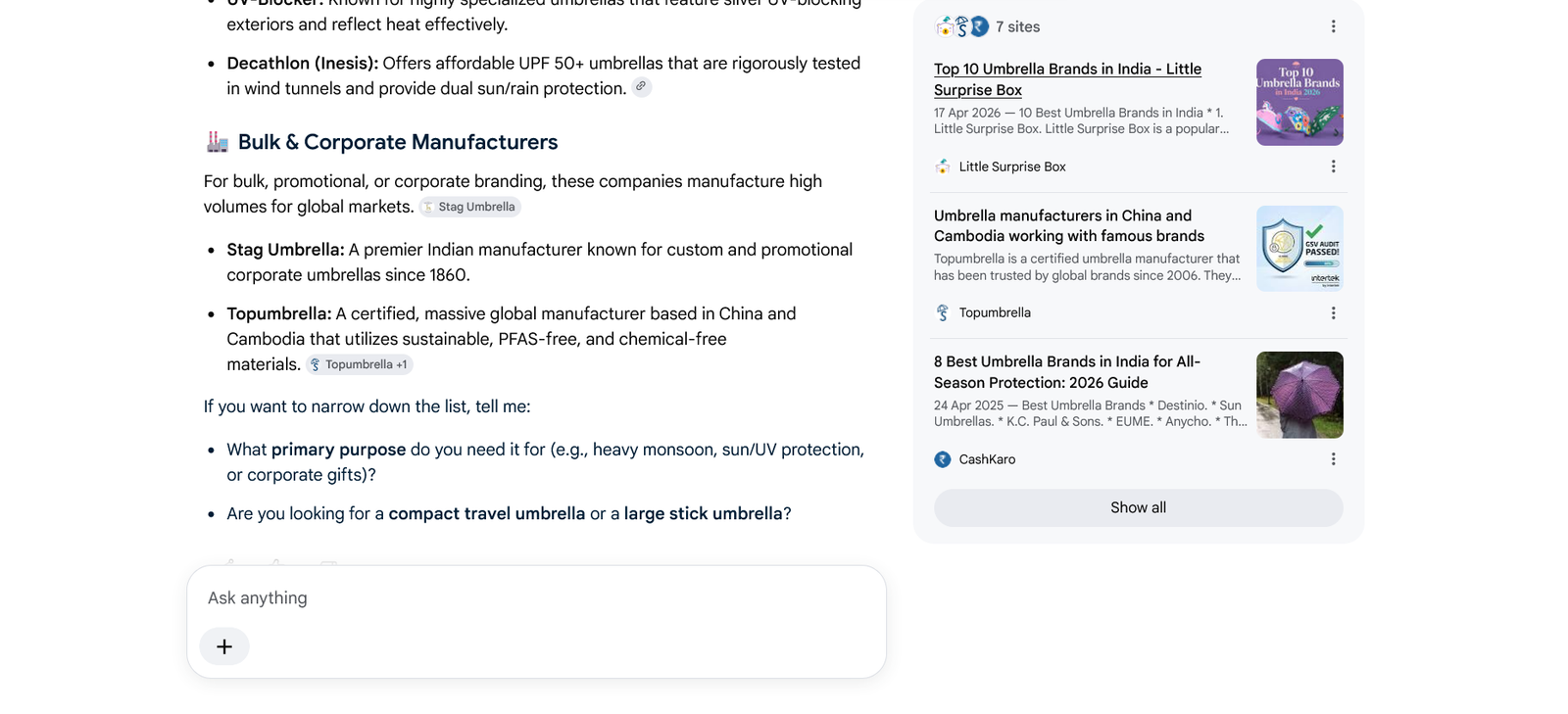
Task: Click the stacked site icons beside 7 sites
Action: (962, 26)
